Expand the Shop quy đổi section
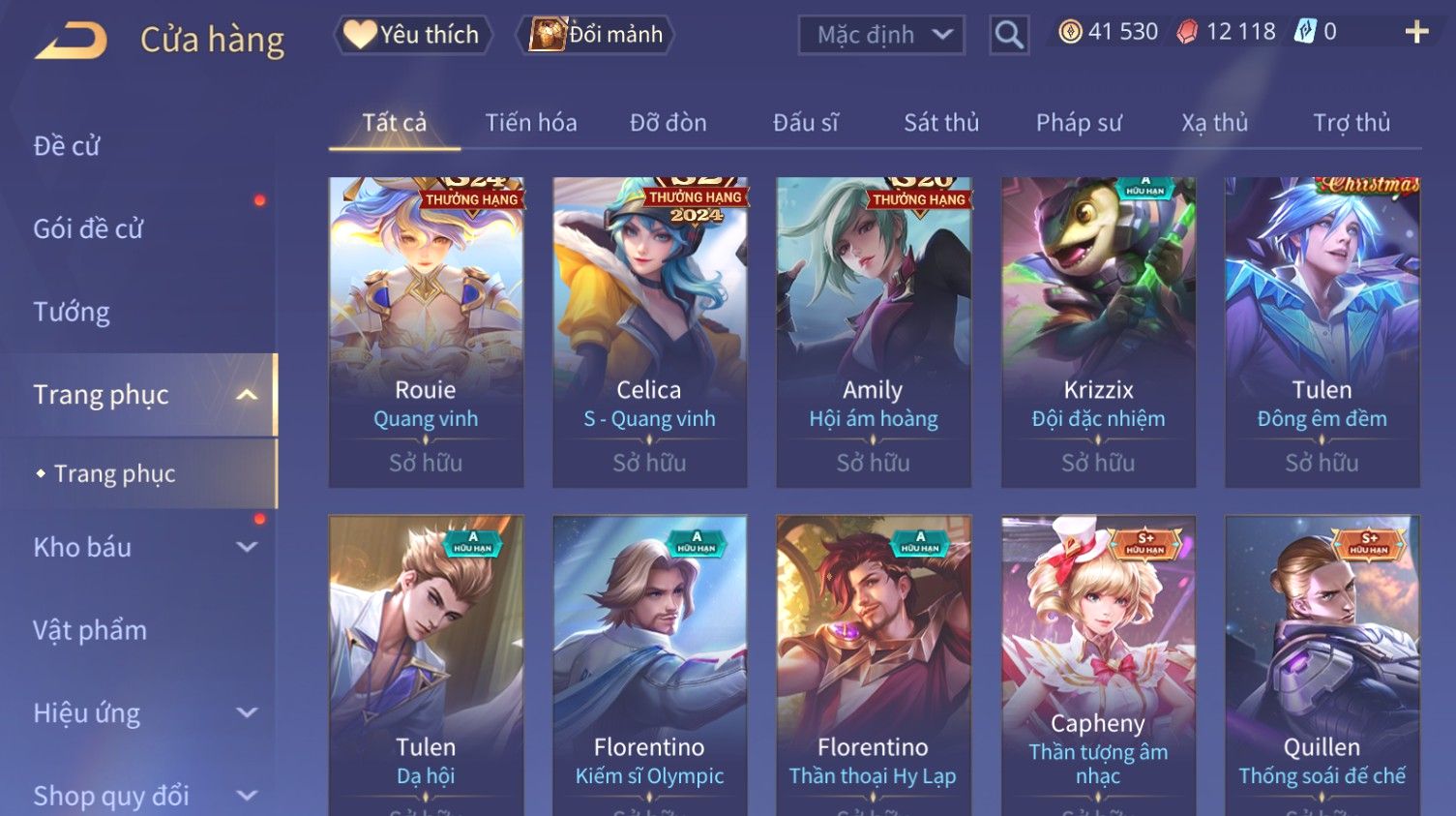 [x=247, y=796]
